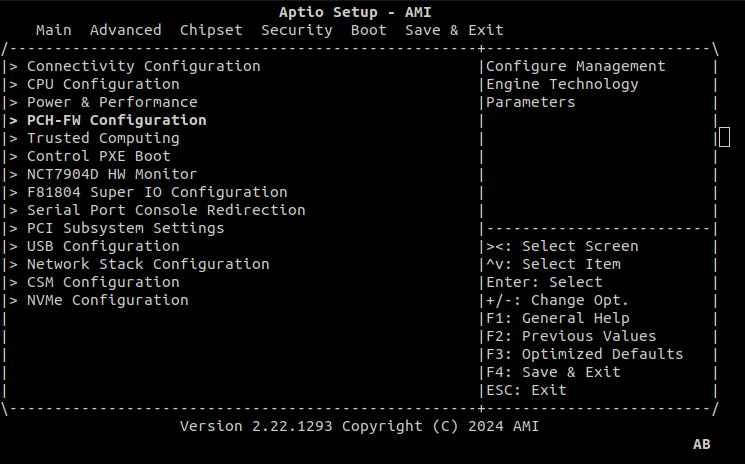Select PCH-FW Configuration entry
The height and width of the screenshot is (464, 745).
coord(116,120)
